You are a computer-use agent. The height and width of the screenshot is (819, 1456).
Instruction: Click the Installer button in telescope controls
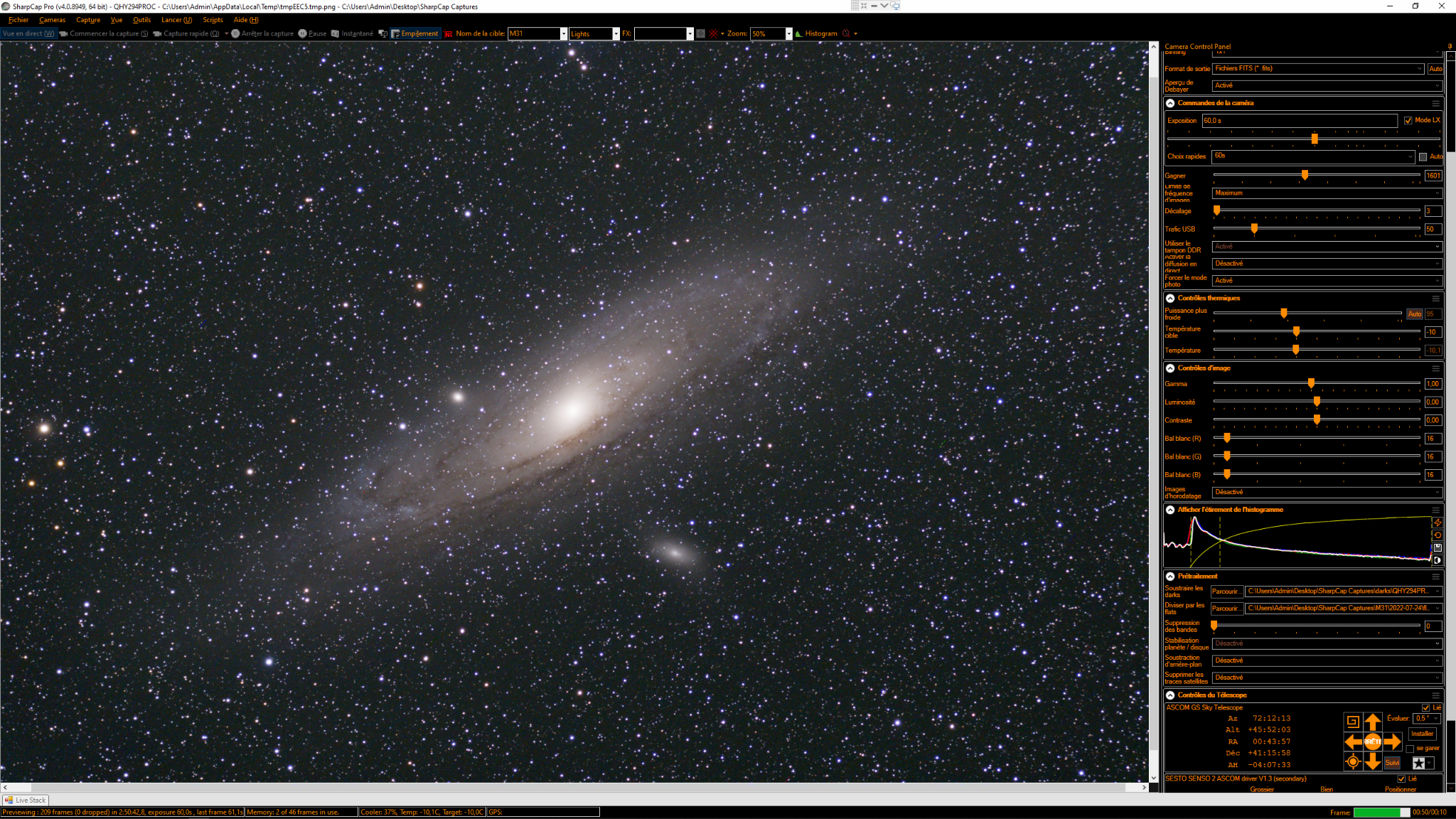[x=1423, y=734]
